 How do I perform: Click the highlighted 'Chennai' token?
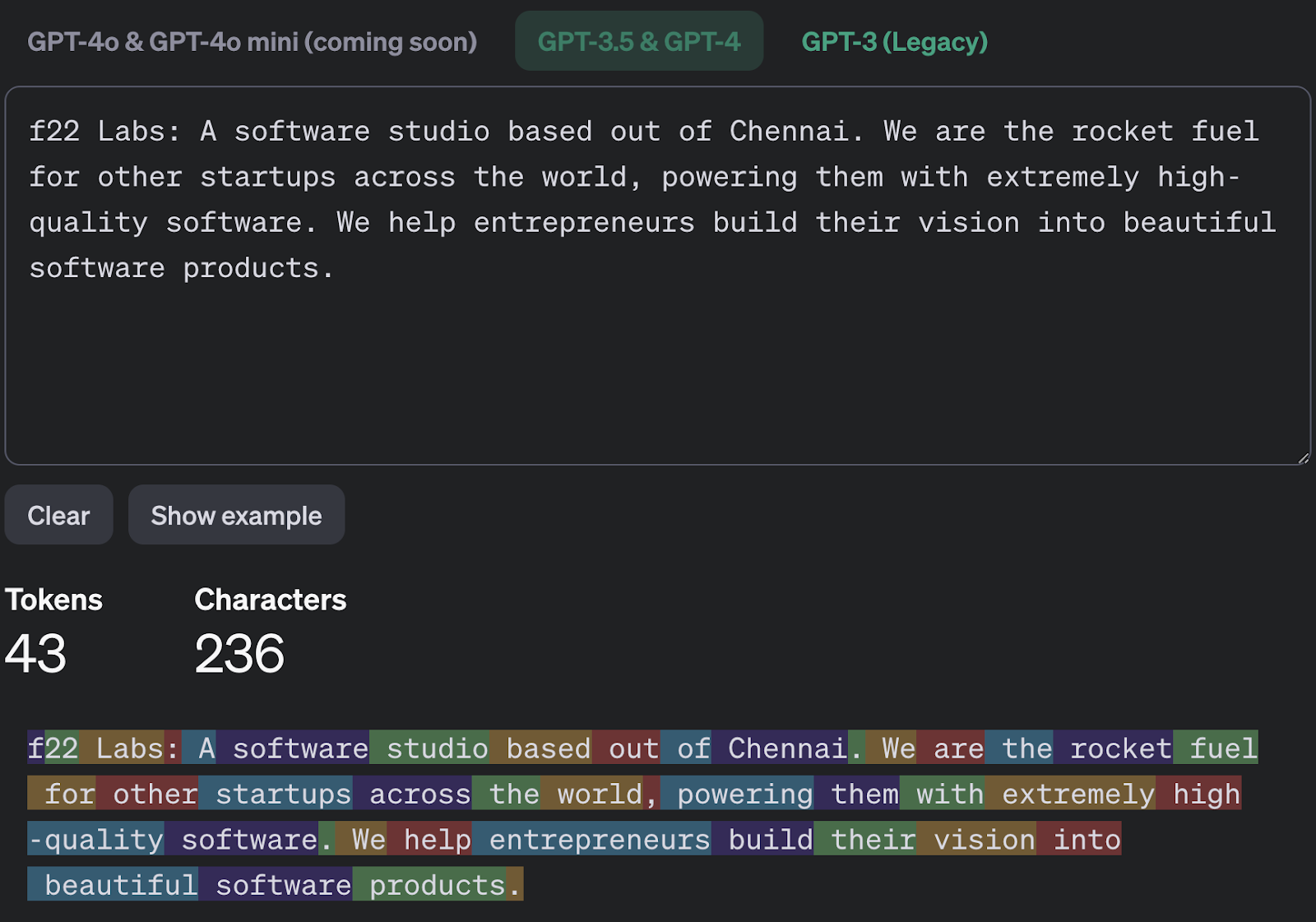780,748
